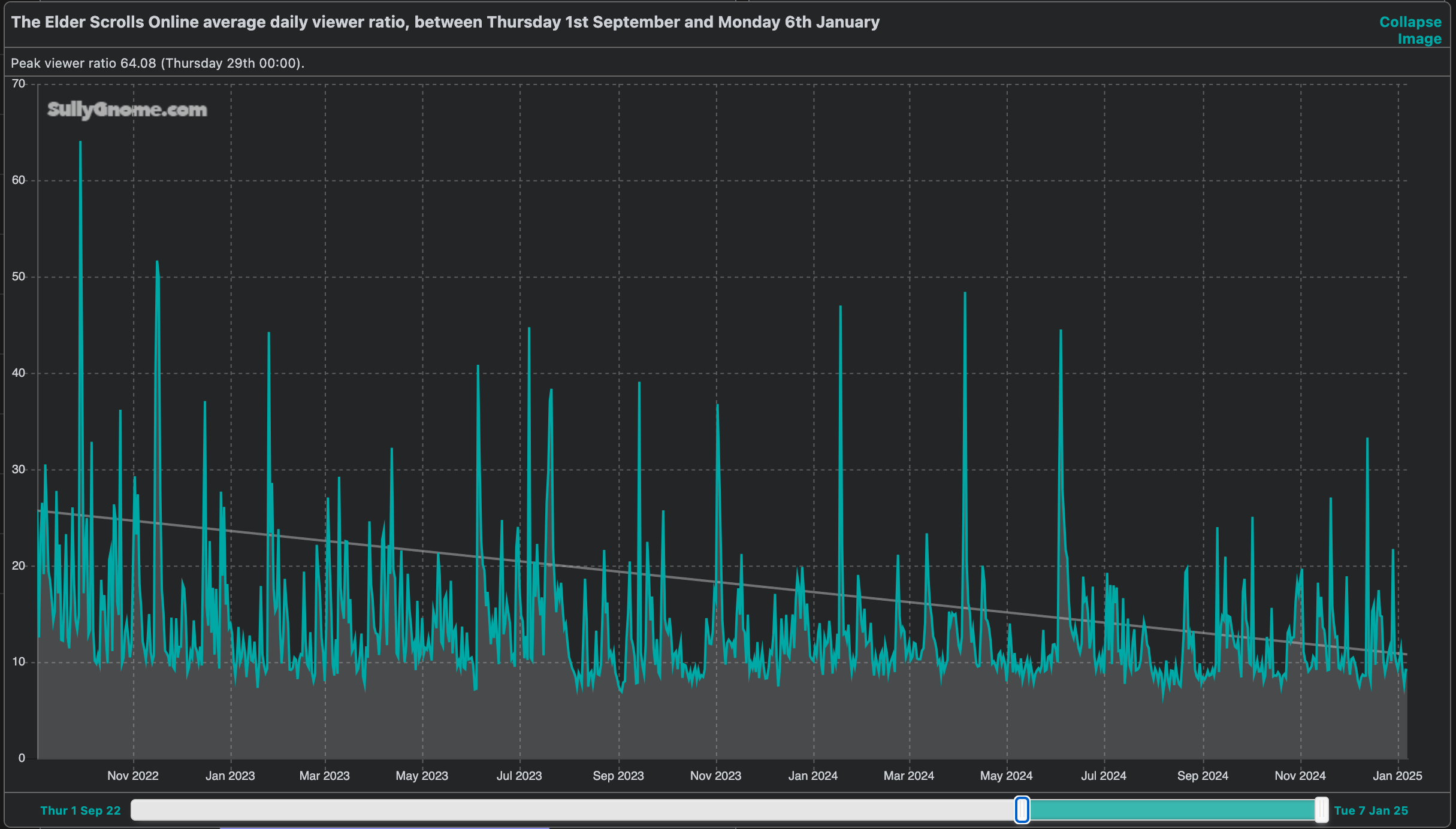Click the 'Nov 2023' axis label
Viewport: 1456px width, 829px height.
coord(715,776)
